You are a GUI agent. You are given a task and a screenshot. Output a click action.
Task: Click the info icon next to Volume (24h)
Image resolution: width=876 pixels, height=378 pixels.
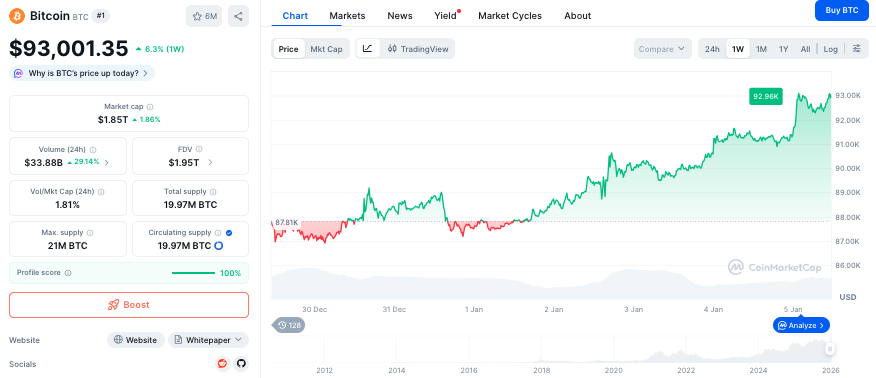pyautogui.click(x=93, y=150)
